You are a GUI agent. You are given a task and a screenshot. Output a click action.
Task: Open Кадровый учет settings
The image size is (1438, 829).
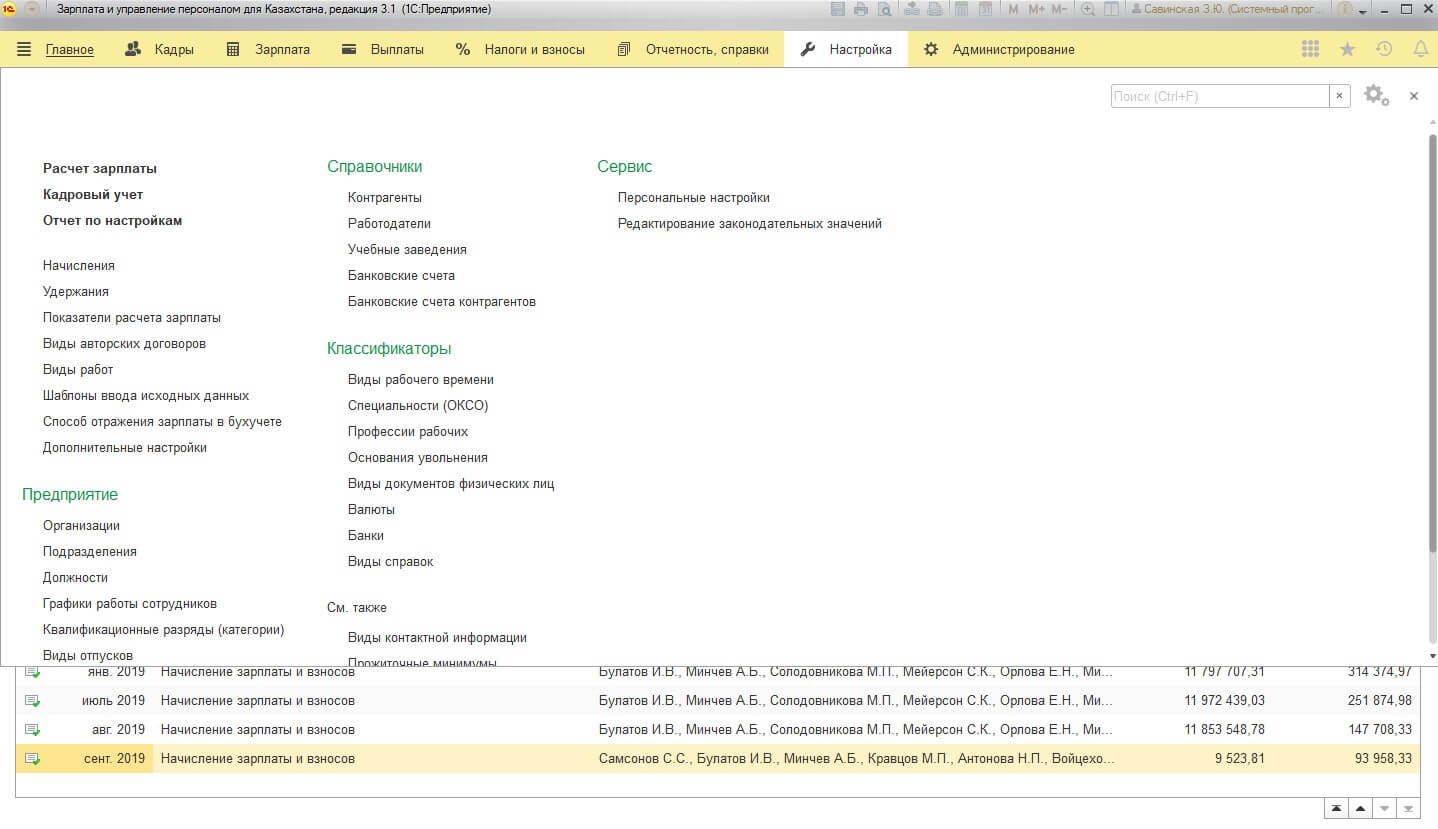tap(93, 195)
